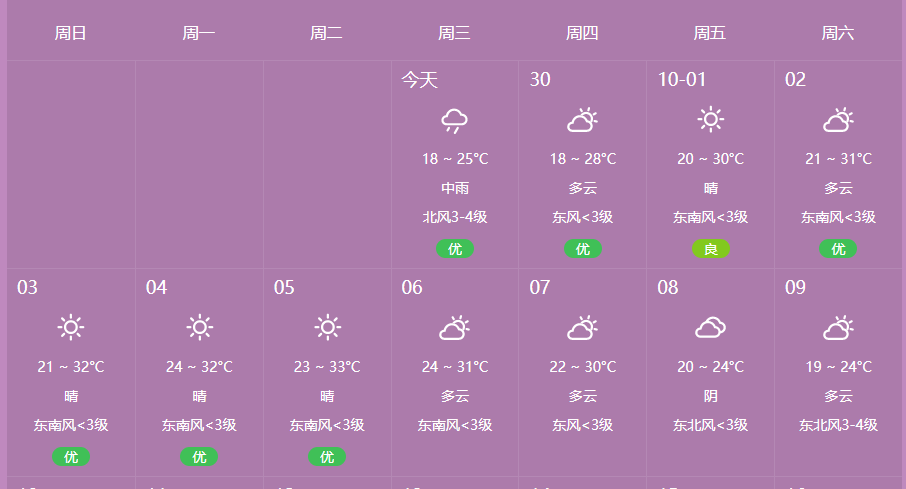Click the sun icon for day 04

point(199,328)
